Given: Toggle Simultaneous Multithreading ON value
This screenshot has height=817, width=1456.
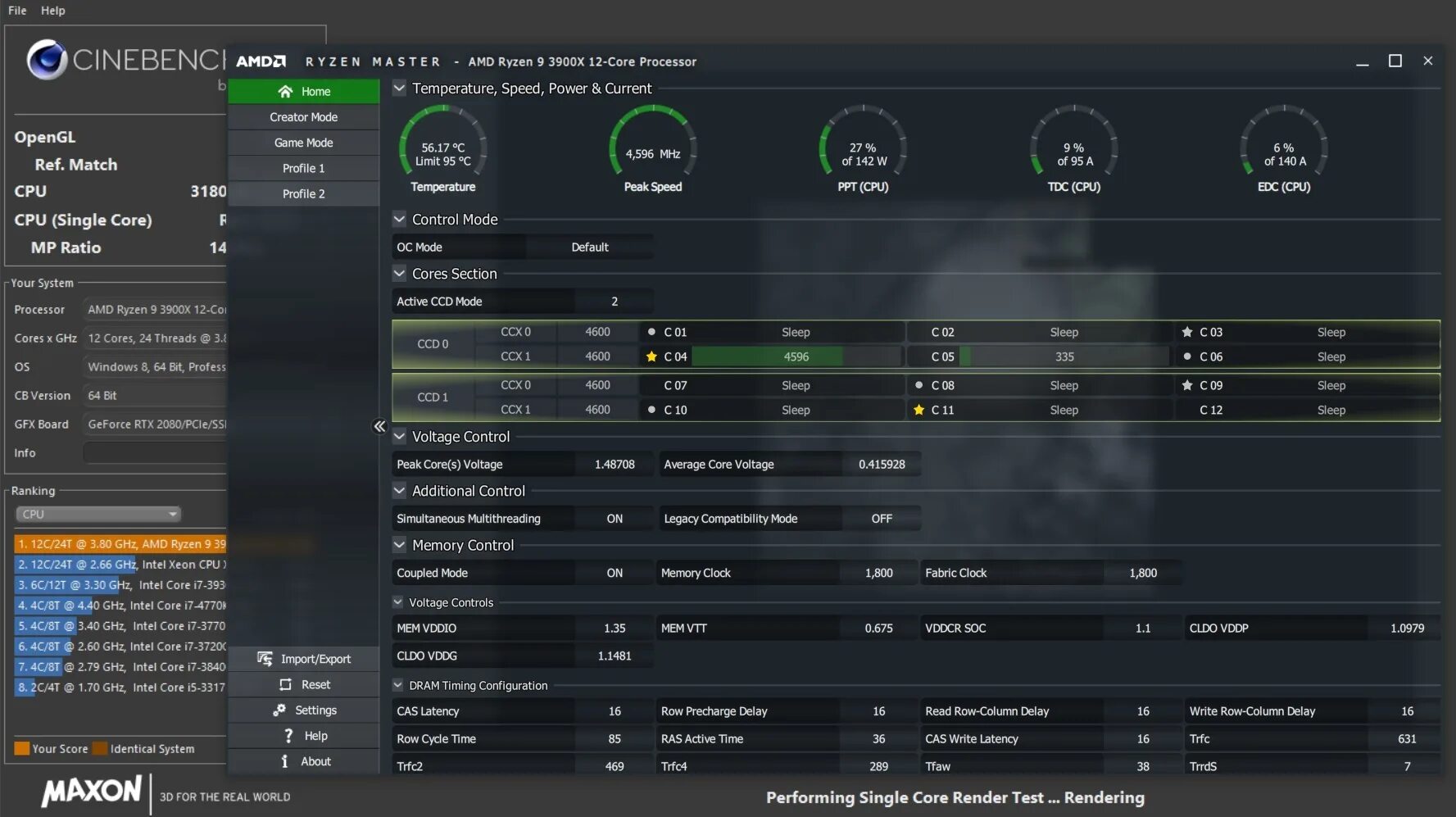Looking at the screenshot, I should (x=615, y=519).
